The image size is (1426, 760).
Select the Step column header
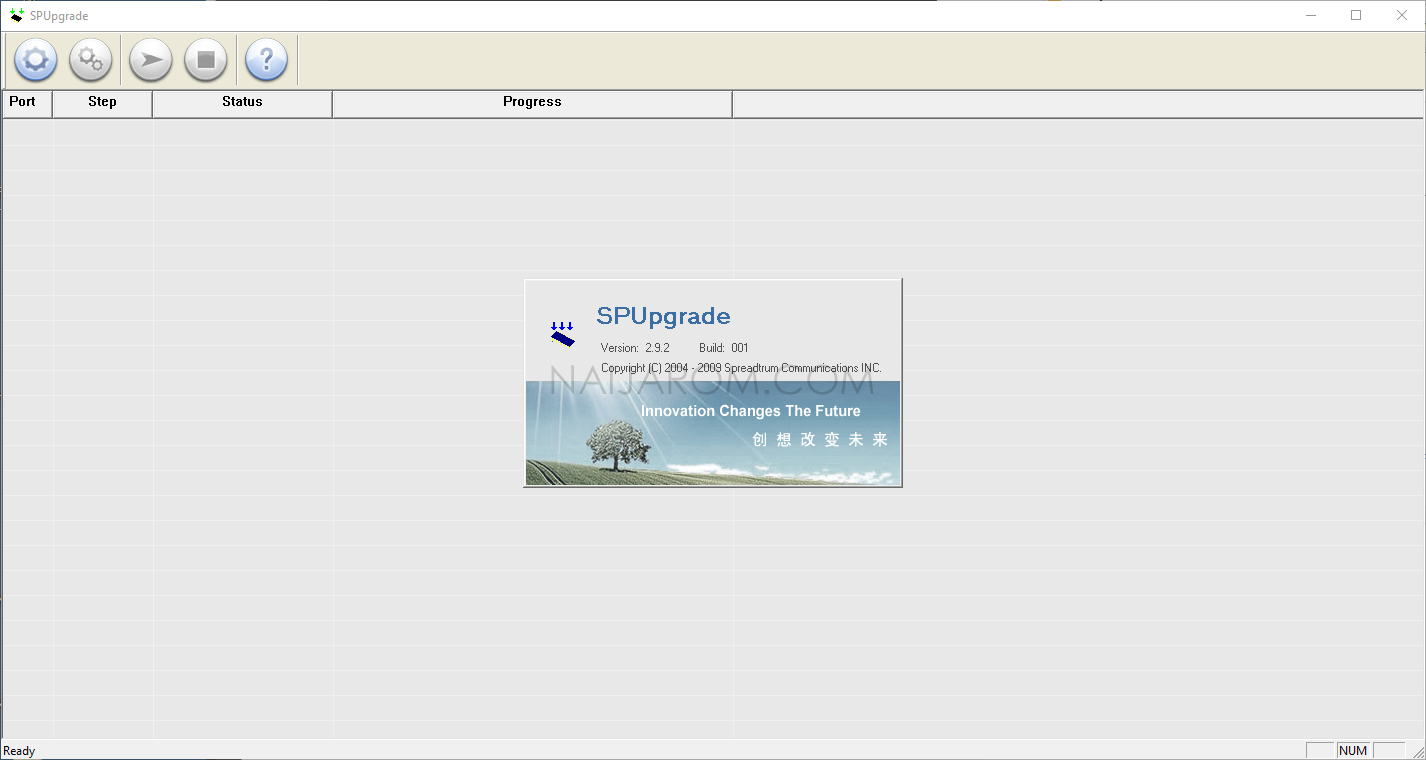click(x=102, y=104)
